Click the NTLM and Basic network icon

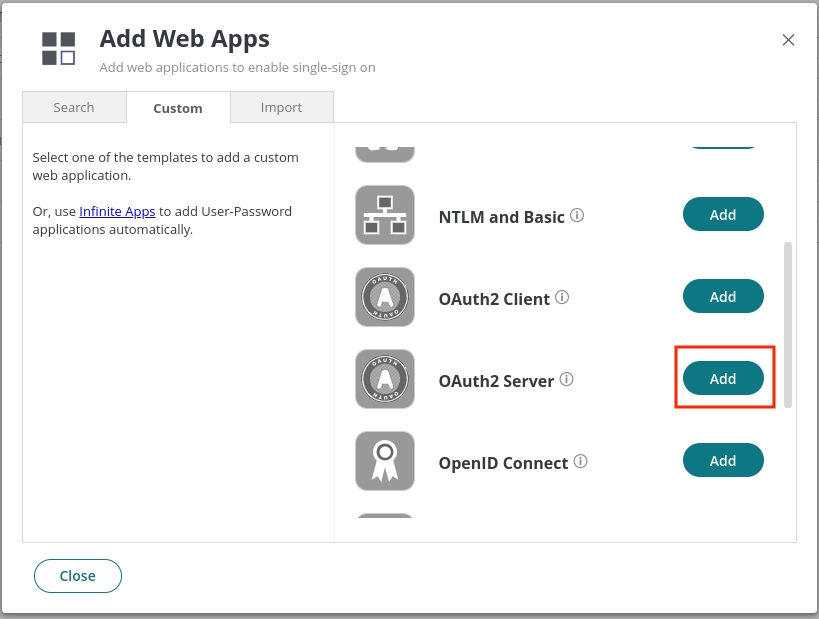(385, 215)
